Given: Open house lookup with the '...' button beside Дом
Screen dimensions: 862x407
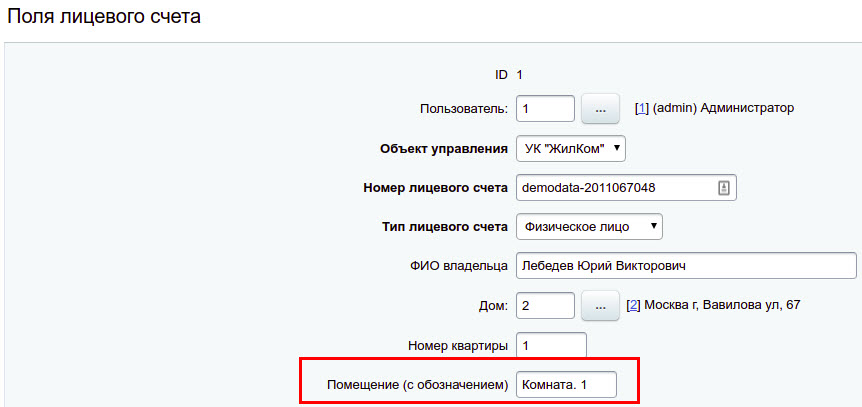Looking at the screenshot, I should (600, 306).
